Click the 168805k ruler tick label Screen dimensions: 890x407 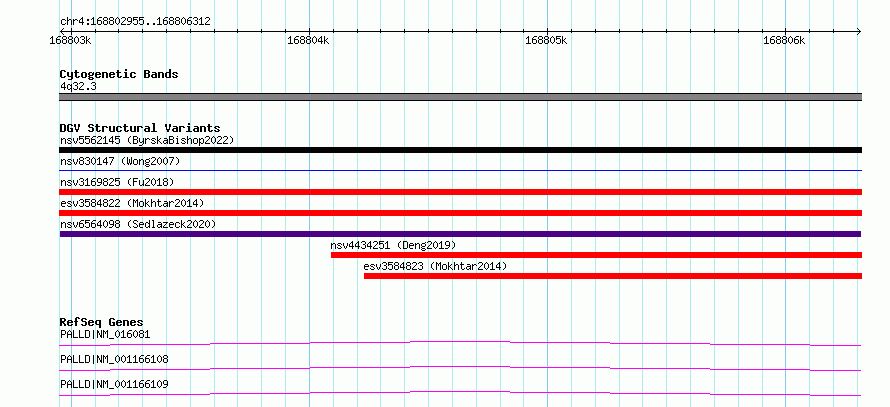546,40
